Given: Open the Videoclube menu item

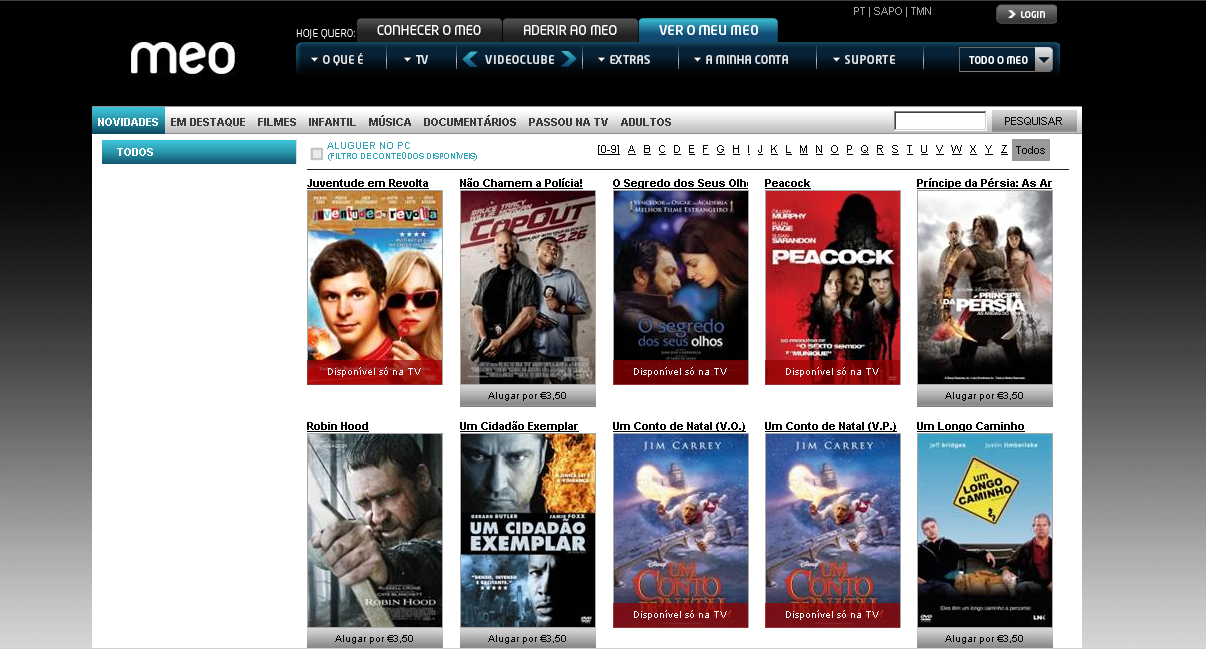Looking at the screenshot, I should tap(519, 60).
